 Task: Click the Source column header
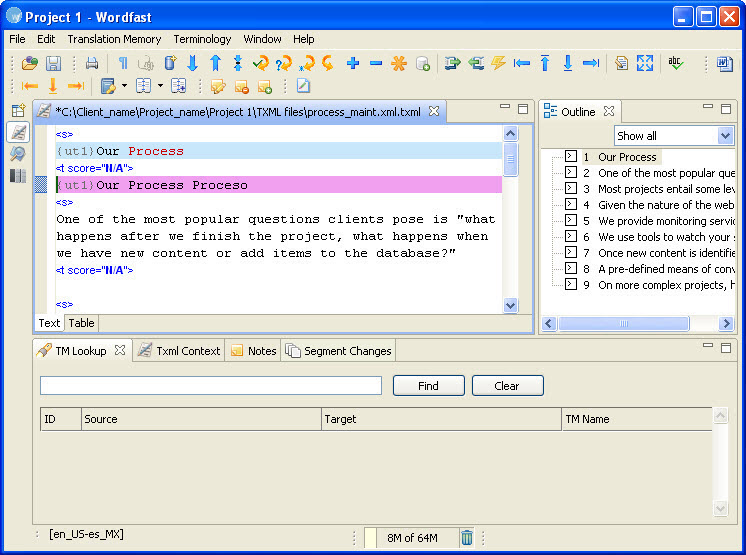coord(201,419)
